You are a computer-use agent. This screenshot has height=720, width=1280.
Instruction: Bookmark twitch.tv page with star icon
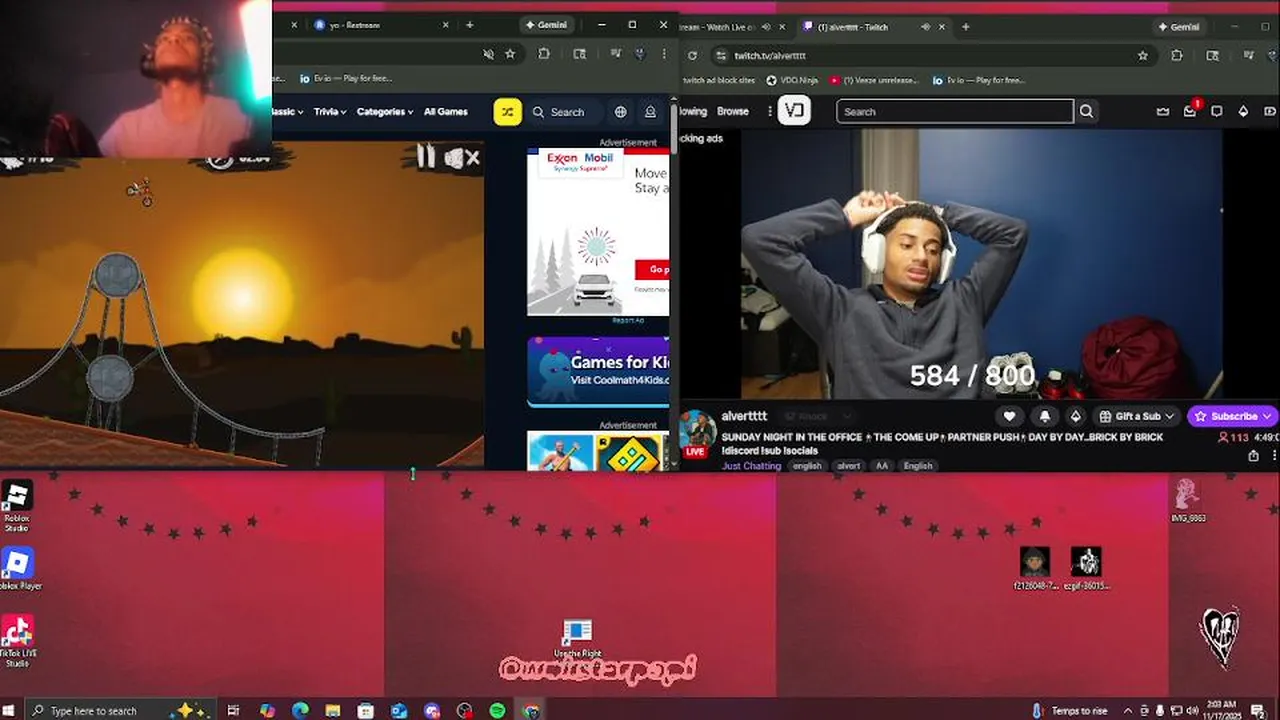(1143, 56)
